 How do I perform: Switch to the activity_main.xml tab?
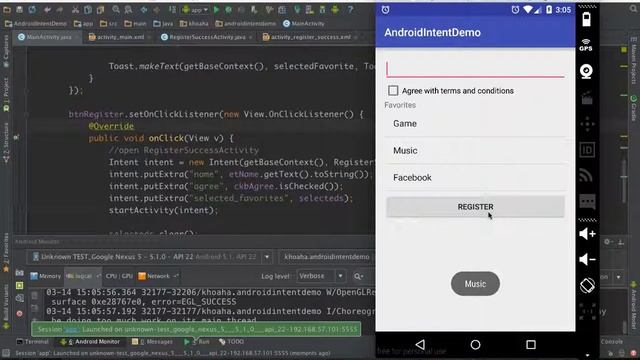[118, 37]
